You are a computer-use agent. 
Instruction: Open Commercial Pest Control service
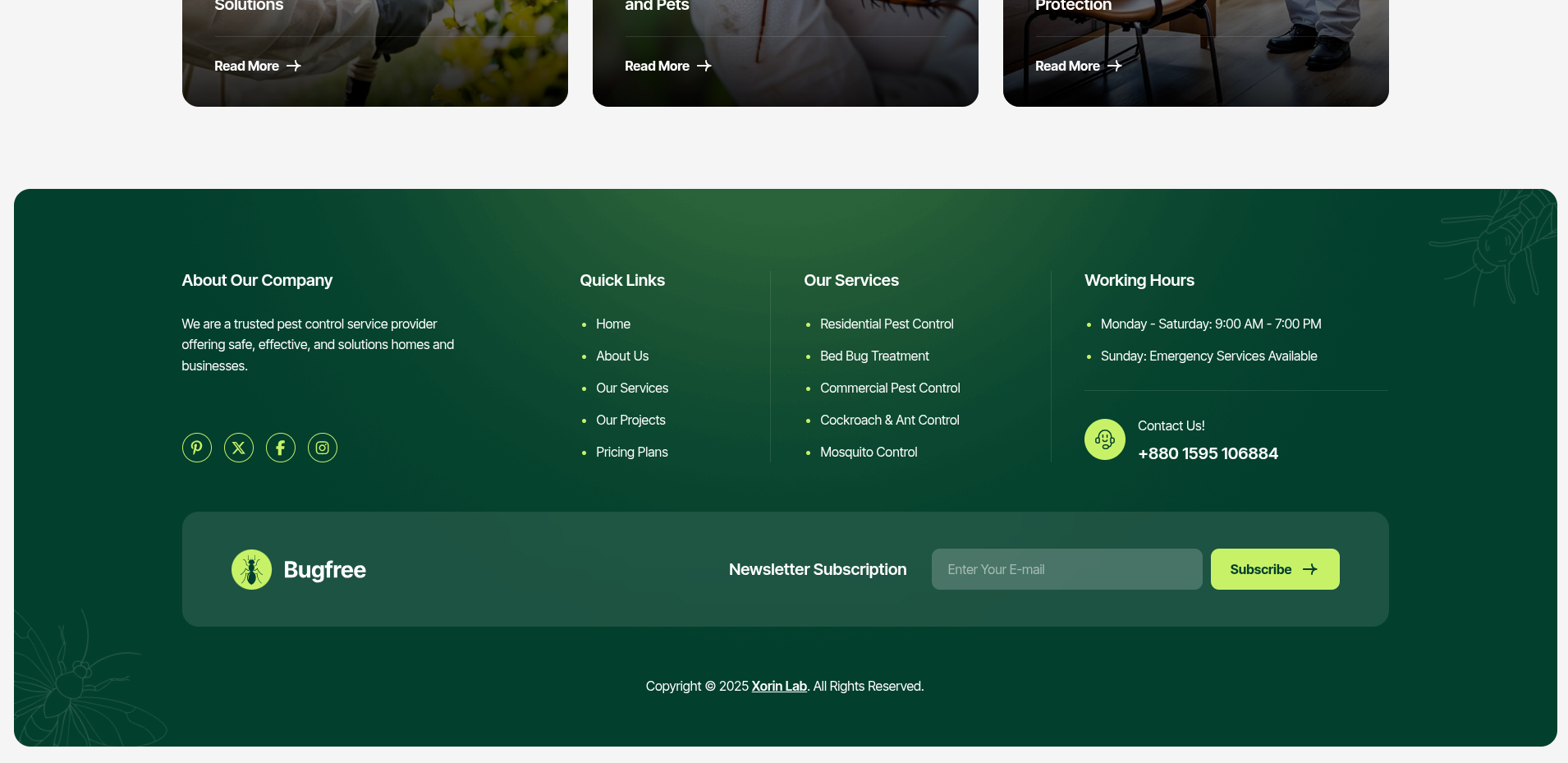click(890, 388)
